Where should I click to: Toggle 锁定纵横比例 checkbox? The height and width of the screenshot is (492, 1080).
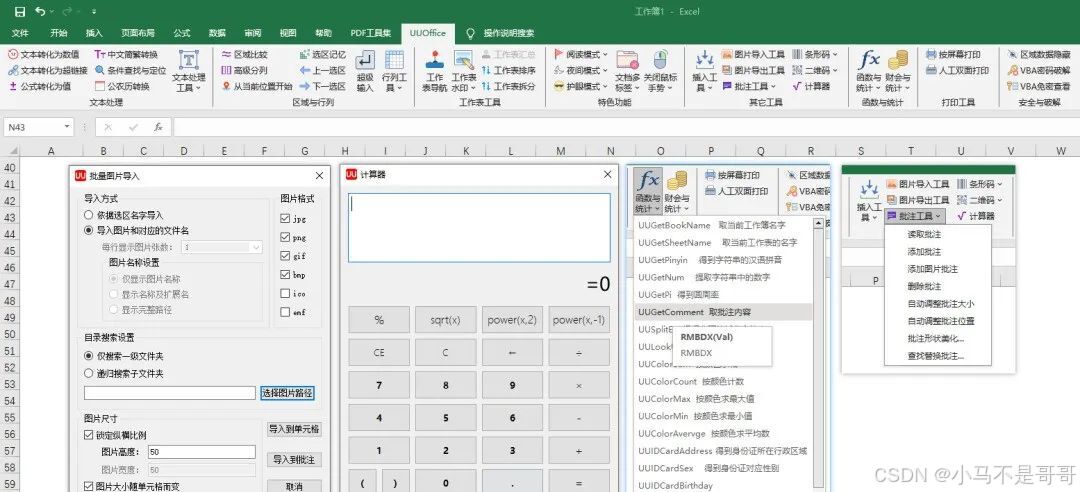[x=89, y=435]
